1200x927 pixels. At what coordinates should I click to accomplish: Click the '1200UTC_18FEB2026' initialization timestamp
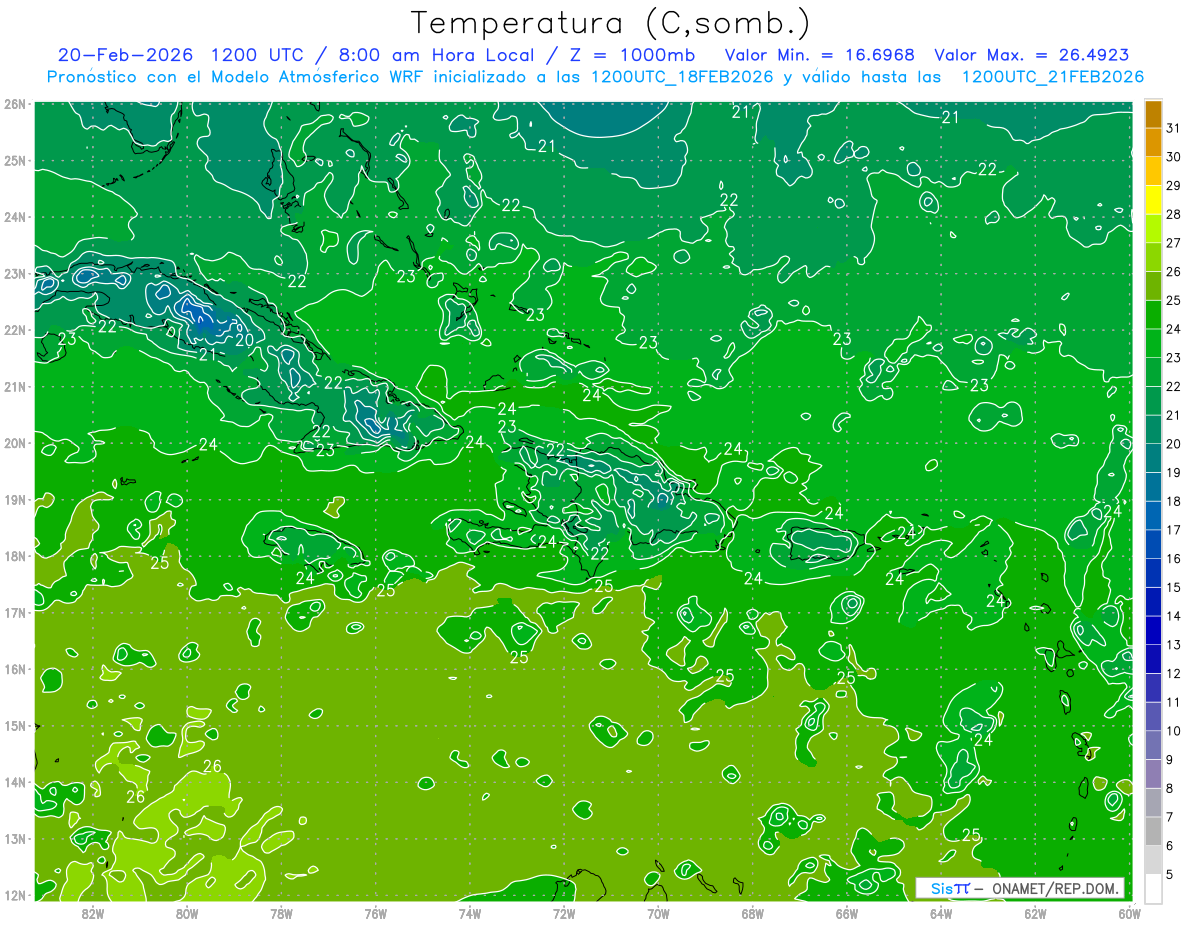coord(682,77)
